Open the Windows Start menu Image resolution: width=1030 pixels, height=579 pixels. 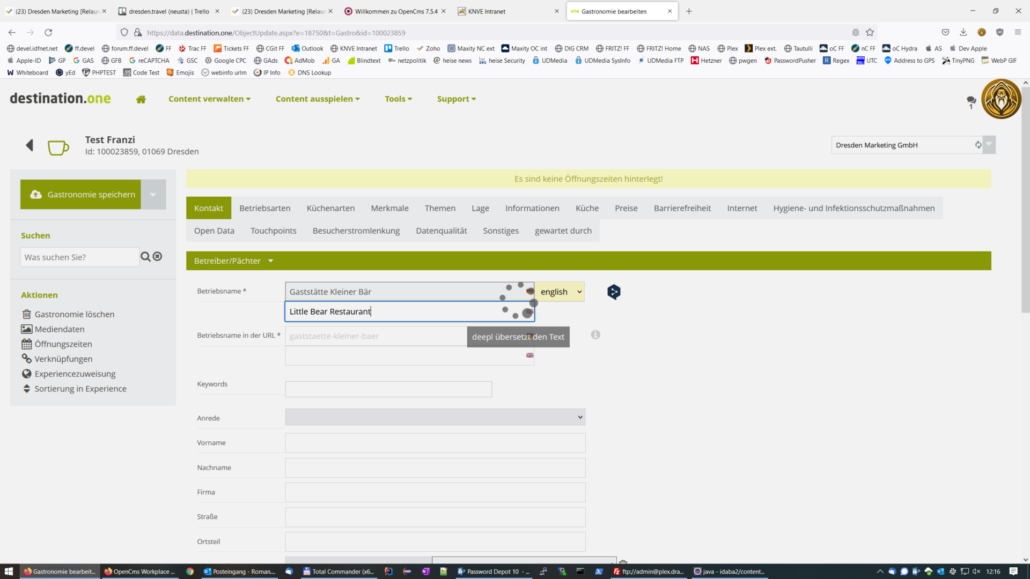(9, 572)
